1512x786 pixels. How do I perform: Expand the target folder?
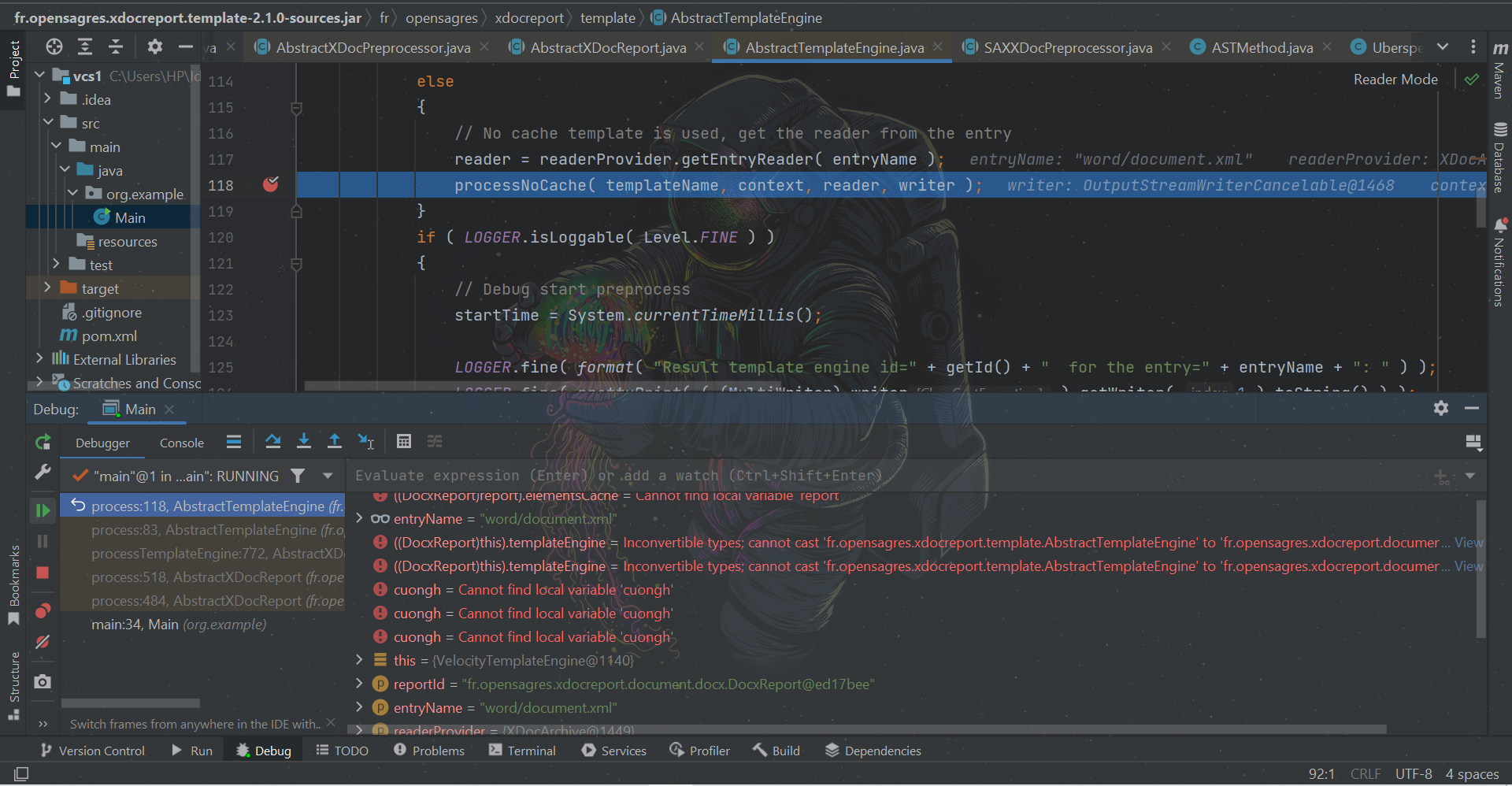(x=47, y=288)
